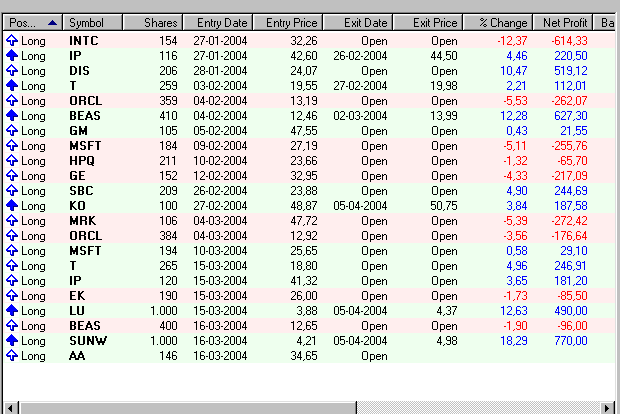Click the arrow icon in the INTC row
The height and width of the screenshot is (414, 620).
[12, 40]
